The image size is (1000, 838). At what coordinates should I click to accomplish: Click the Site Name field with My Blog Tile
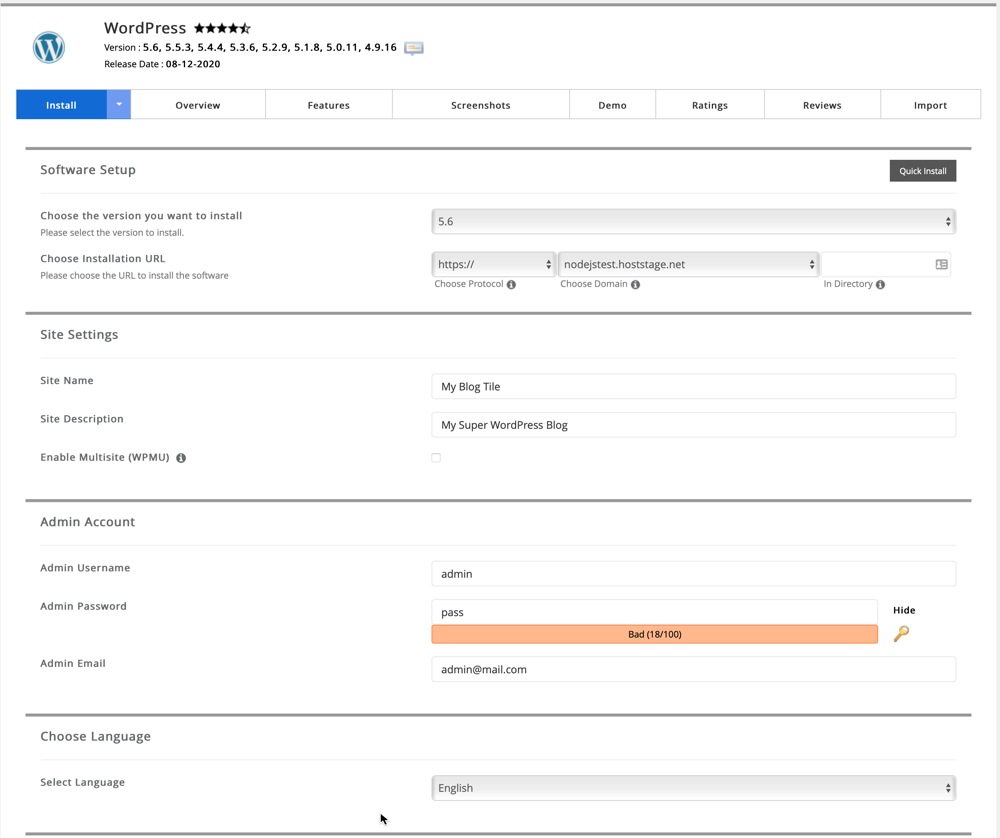click(693, 386)
